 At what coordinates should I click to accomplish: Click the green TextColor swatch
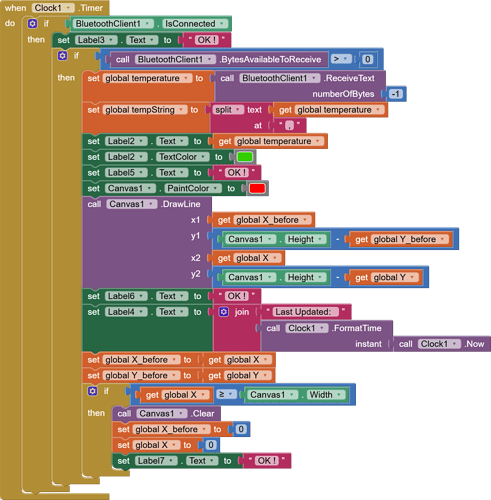pyautogui.click(x=245, y=157)
